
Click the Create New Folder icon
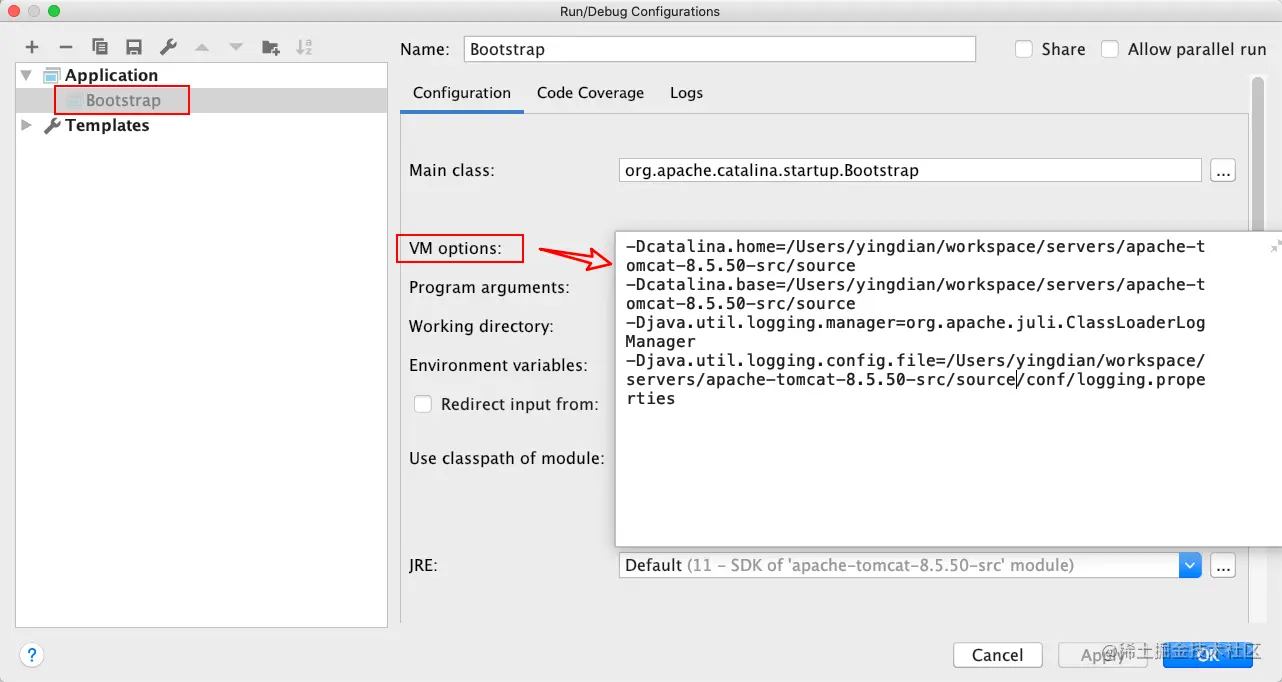point(271,47)
